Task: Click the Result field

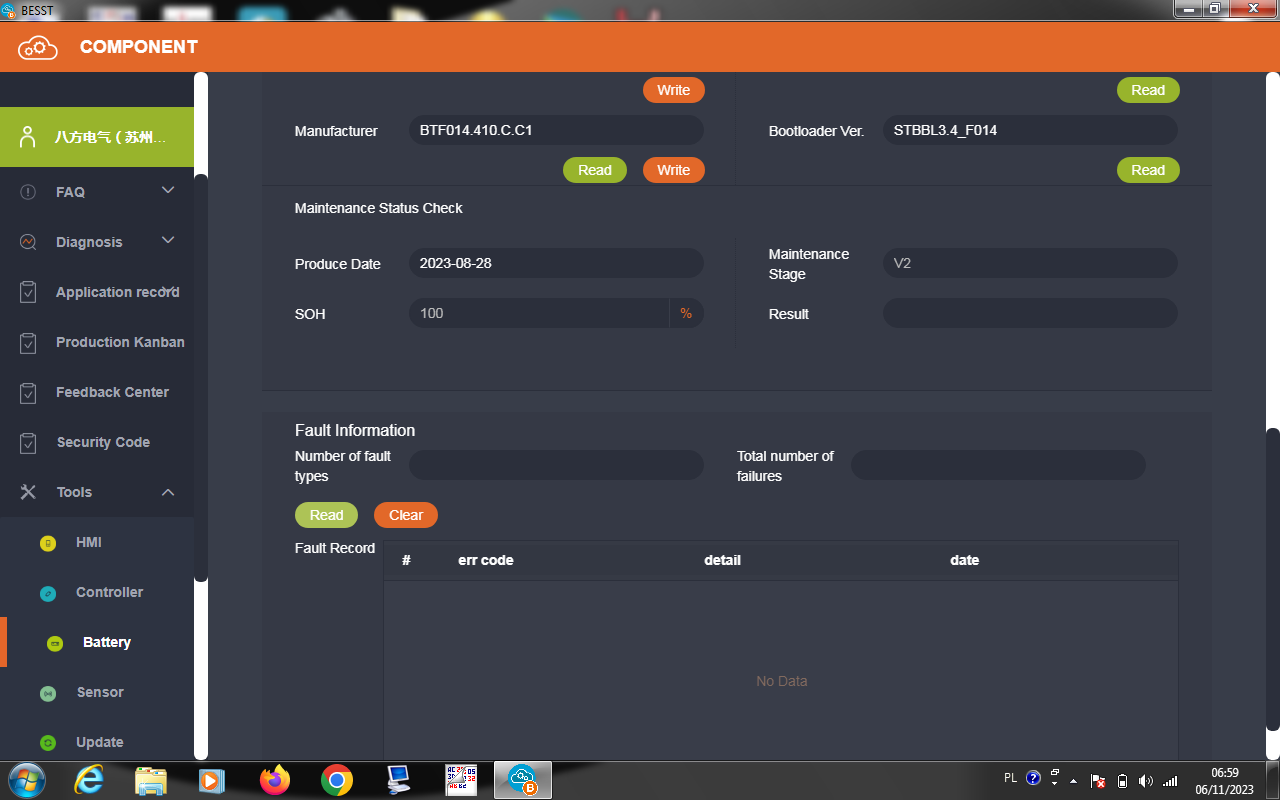Action: click(1030, 313)
